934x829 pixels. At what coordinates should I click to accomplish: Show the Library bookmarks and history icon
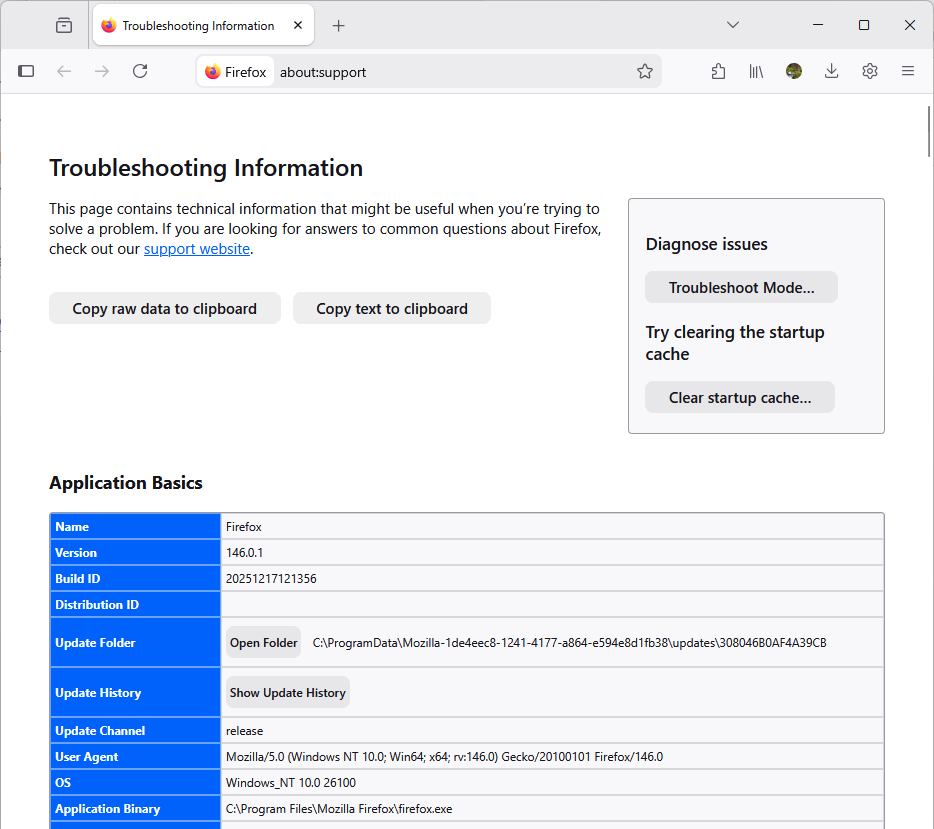tap(756, 71)
